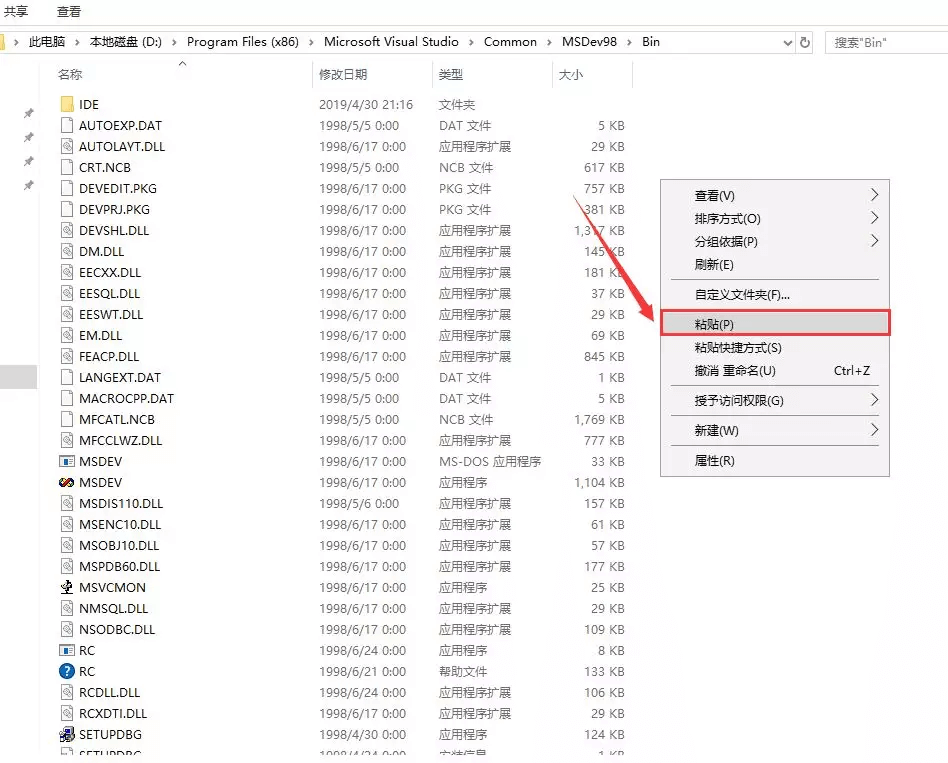Choose 刷新(E) in context menu

(x=775, y=265)
